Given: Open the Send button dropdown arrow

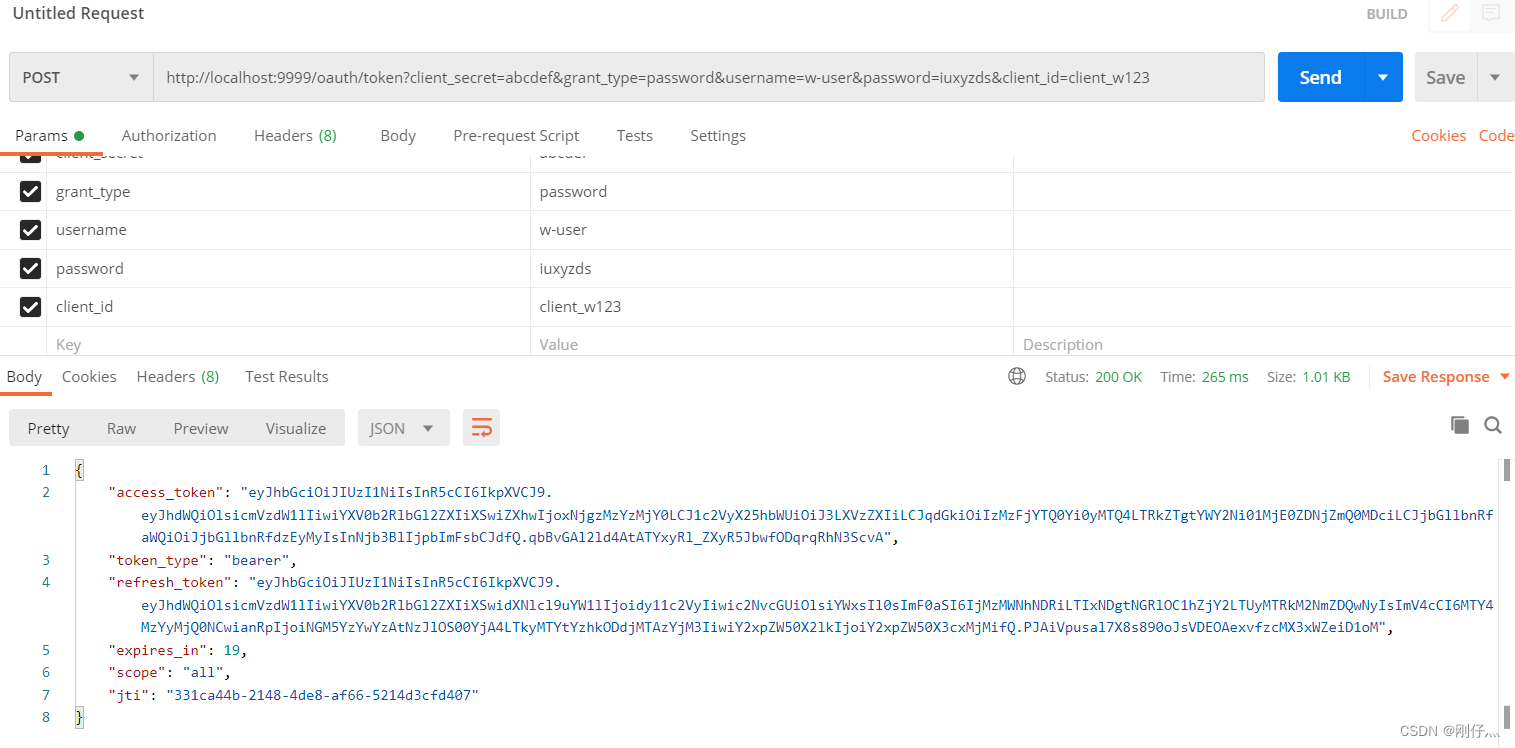Looking at the screenshot, I should coord(1383,77).
